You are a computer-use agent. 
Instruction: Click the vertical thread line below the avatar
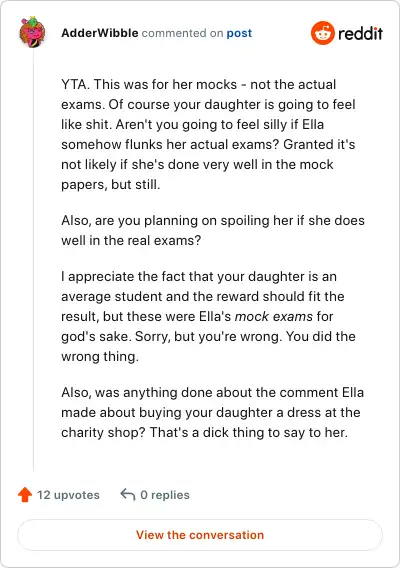(33, 261)
